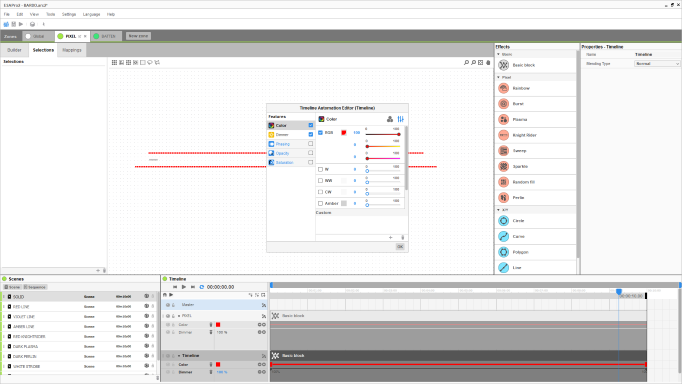Open the Blending Type dropdown

(x=657, y=64)
